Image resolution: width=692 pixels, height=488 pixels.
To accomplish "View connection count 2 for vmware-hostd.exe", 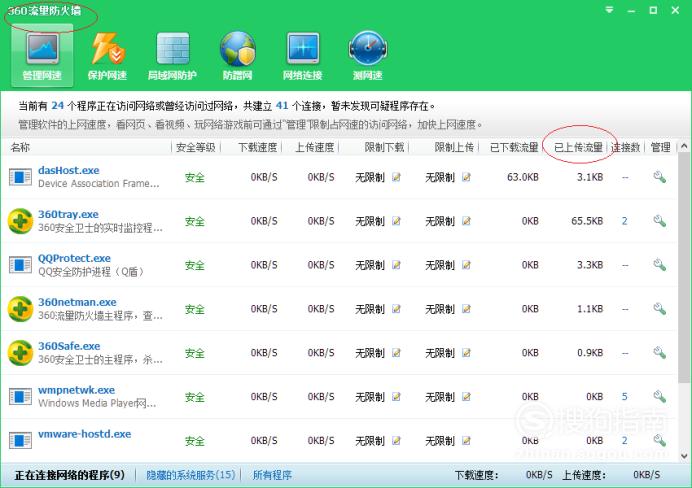I will point(624,440).
